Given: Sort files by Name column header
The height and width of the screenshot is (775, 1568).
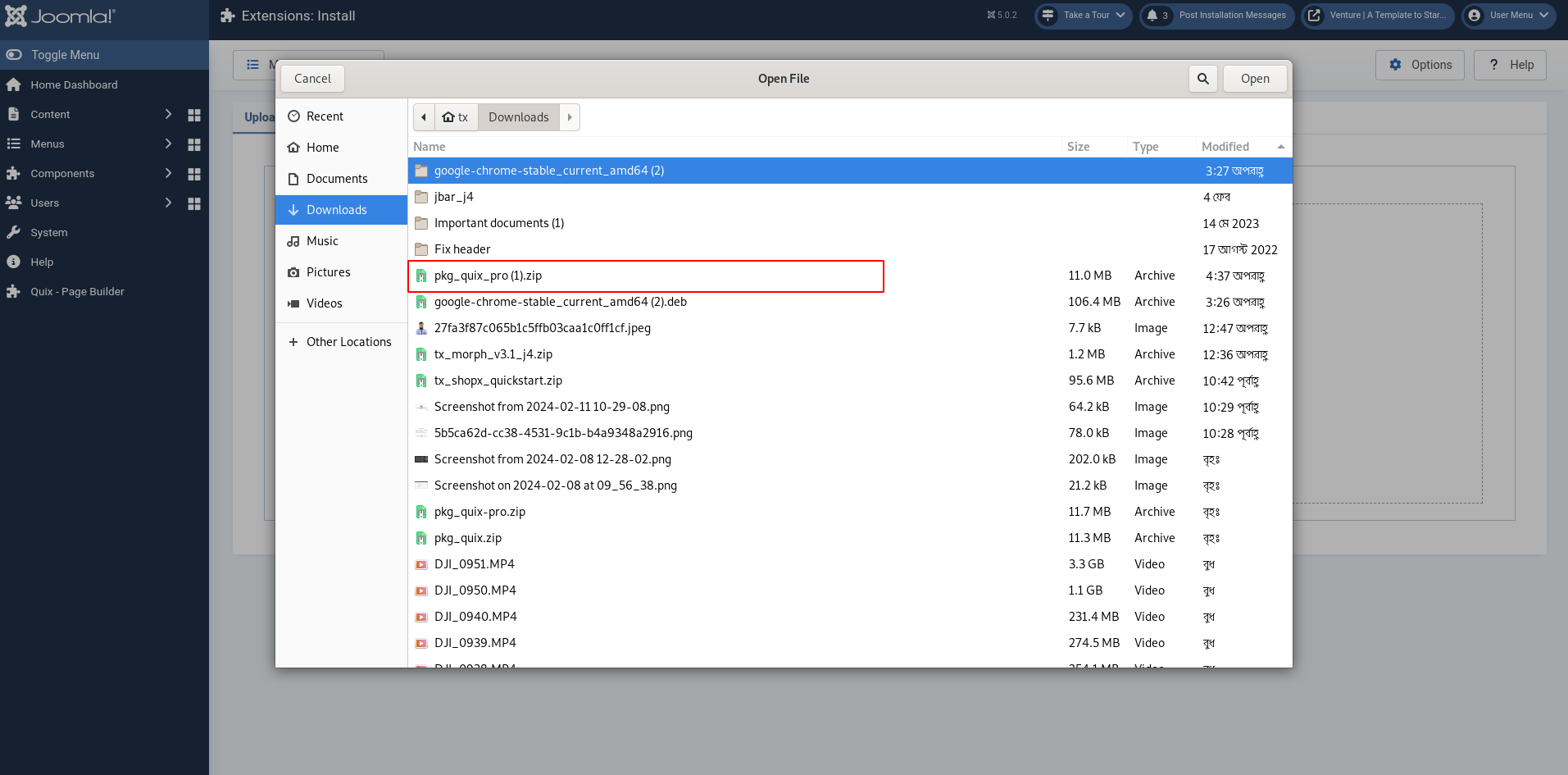Looking at the screenshot, I should pos(734,147).
